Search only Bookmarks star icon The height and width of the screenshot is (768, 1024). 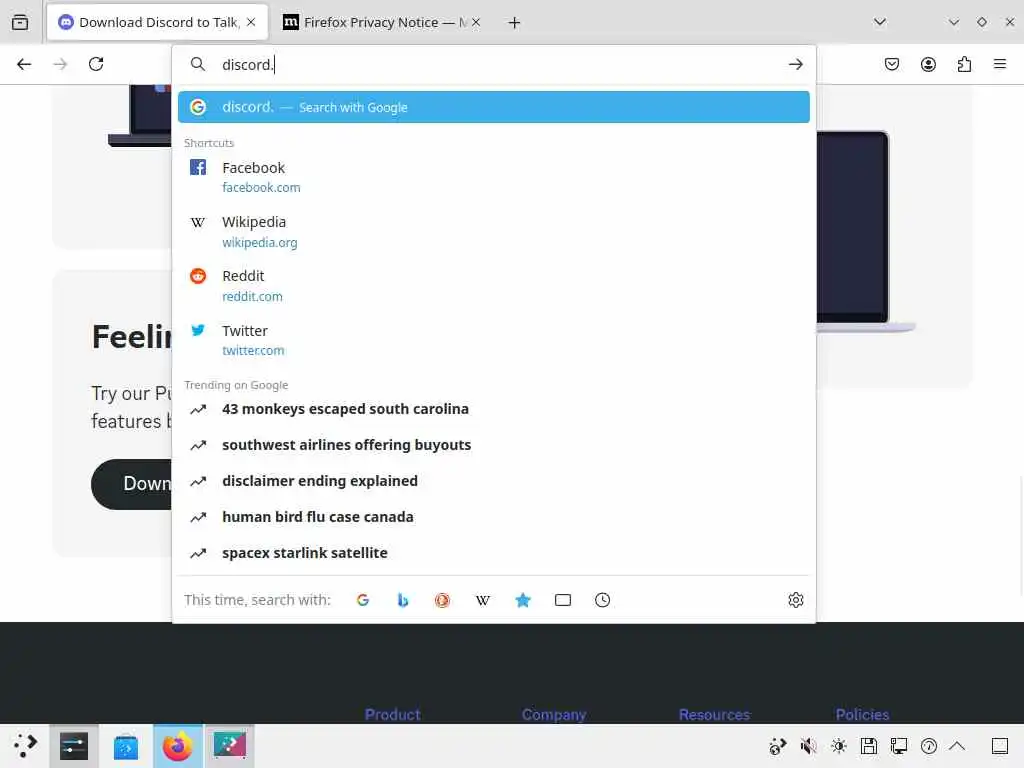522,600
